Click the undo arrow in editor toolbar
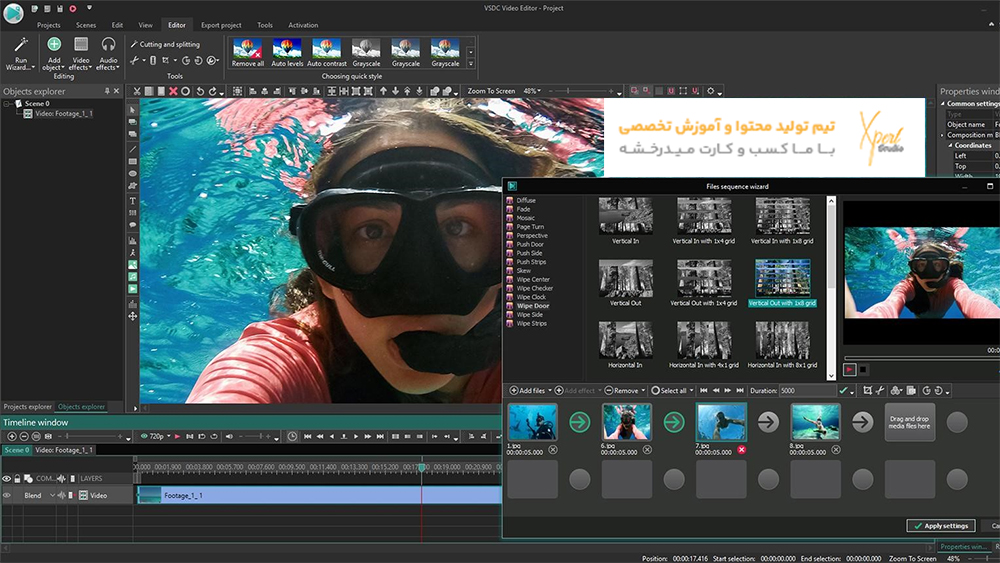This screenshot has height=563, width=1000. coord(200,91)
